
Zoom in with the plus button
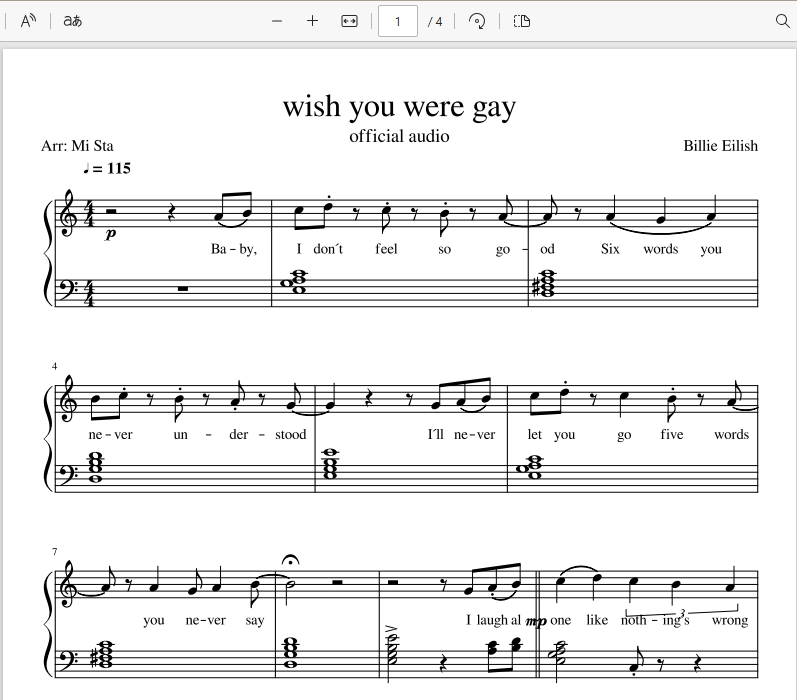[x=313, y=21]
